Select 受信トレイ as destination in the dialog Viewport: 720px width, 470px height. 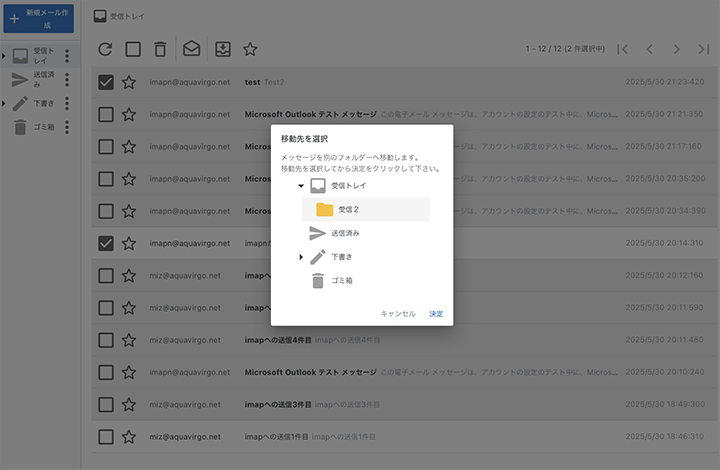[x=348, y=186]
